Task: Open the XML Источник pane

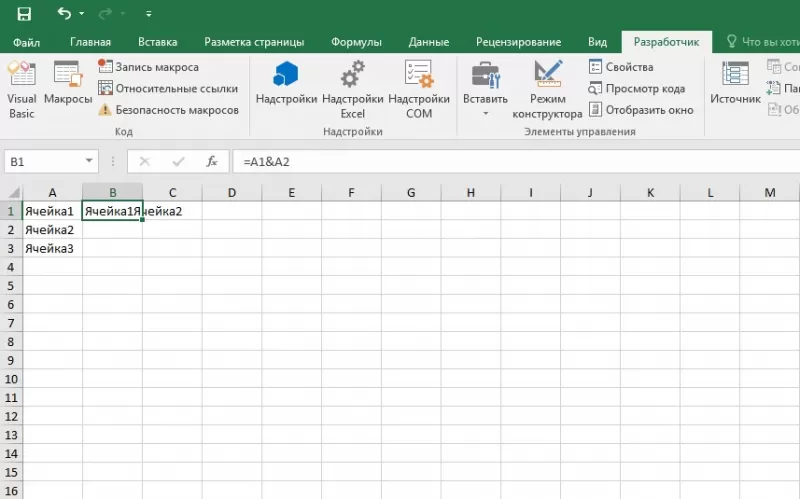Action: pyautogui.click(x=735, y=83)
